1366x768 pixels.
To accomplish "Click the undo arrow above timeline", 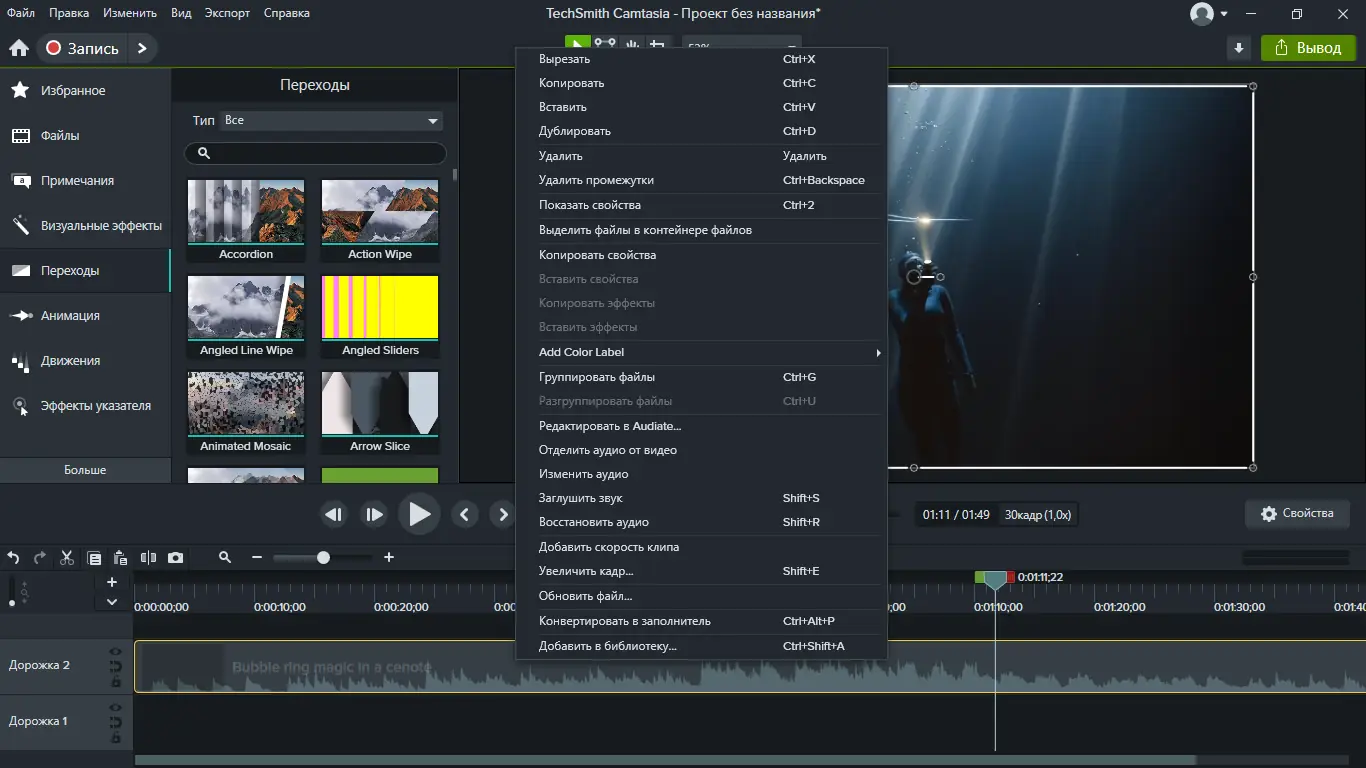I will click(14, 557).
